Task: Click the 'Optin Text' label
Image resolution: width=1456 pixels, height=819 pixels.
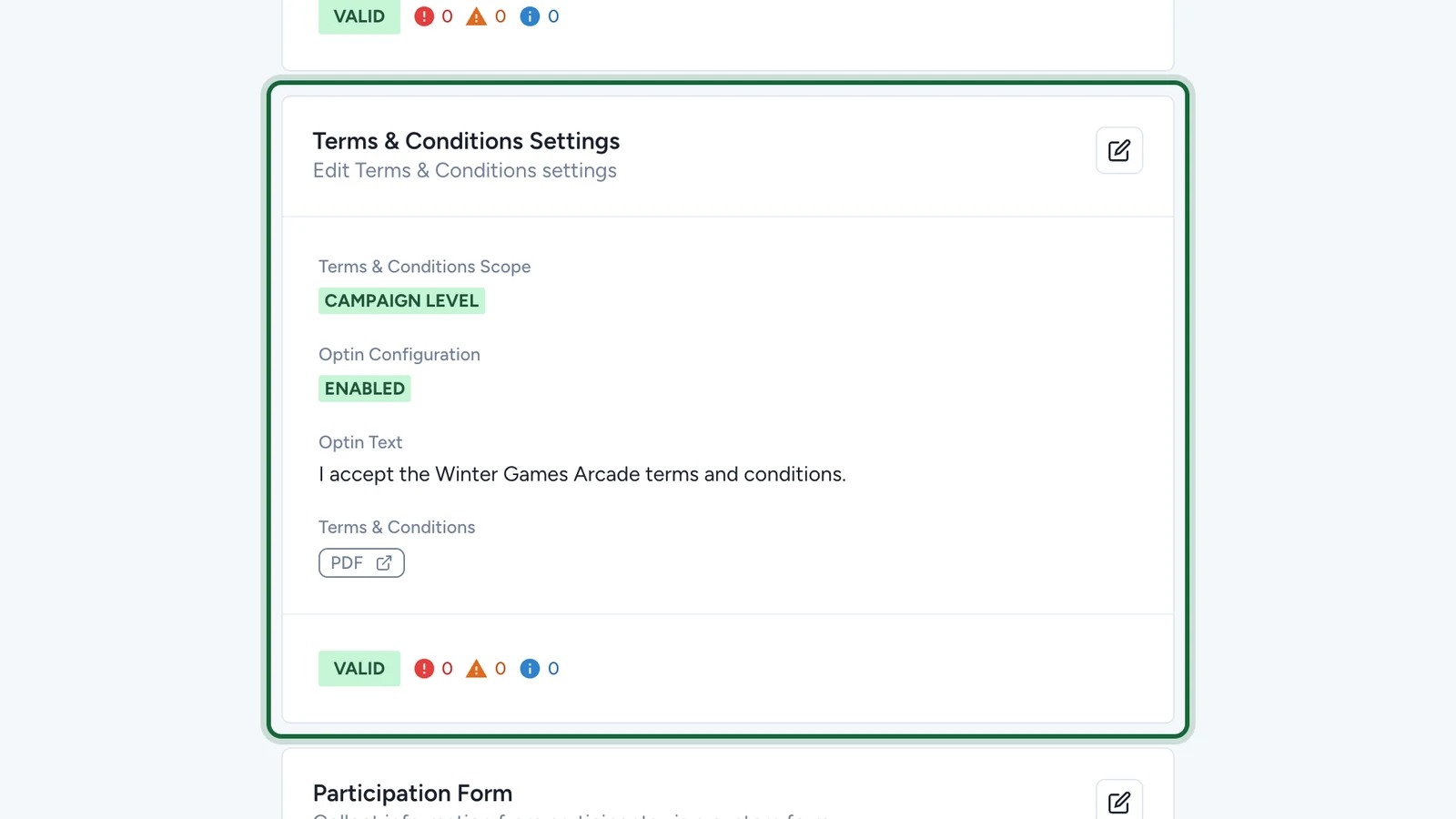Action: click(360, 442)
